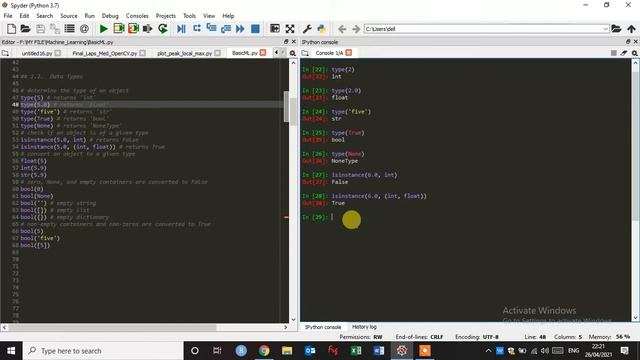Close the BasicML.py tab

(263, 53)
